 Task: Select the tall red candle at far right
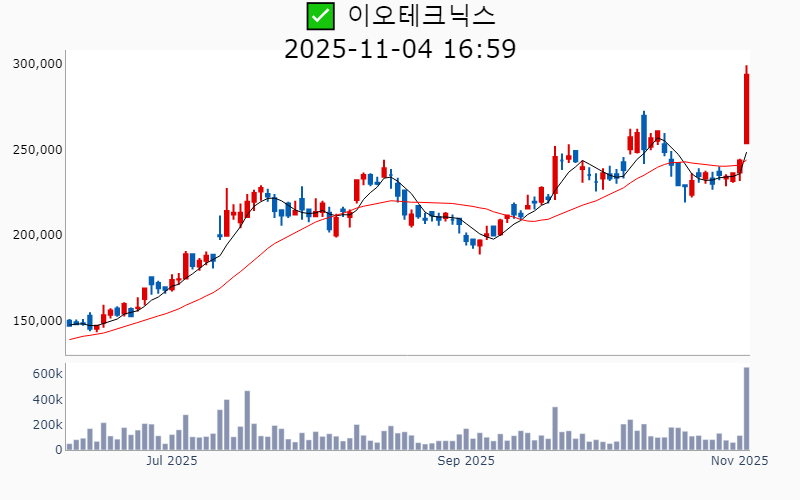pyautogui.click(x=746, y=108)
